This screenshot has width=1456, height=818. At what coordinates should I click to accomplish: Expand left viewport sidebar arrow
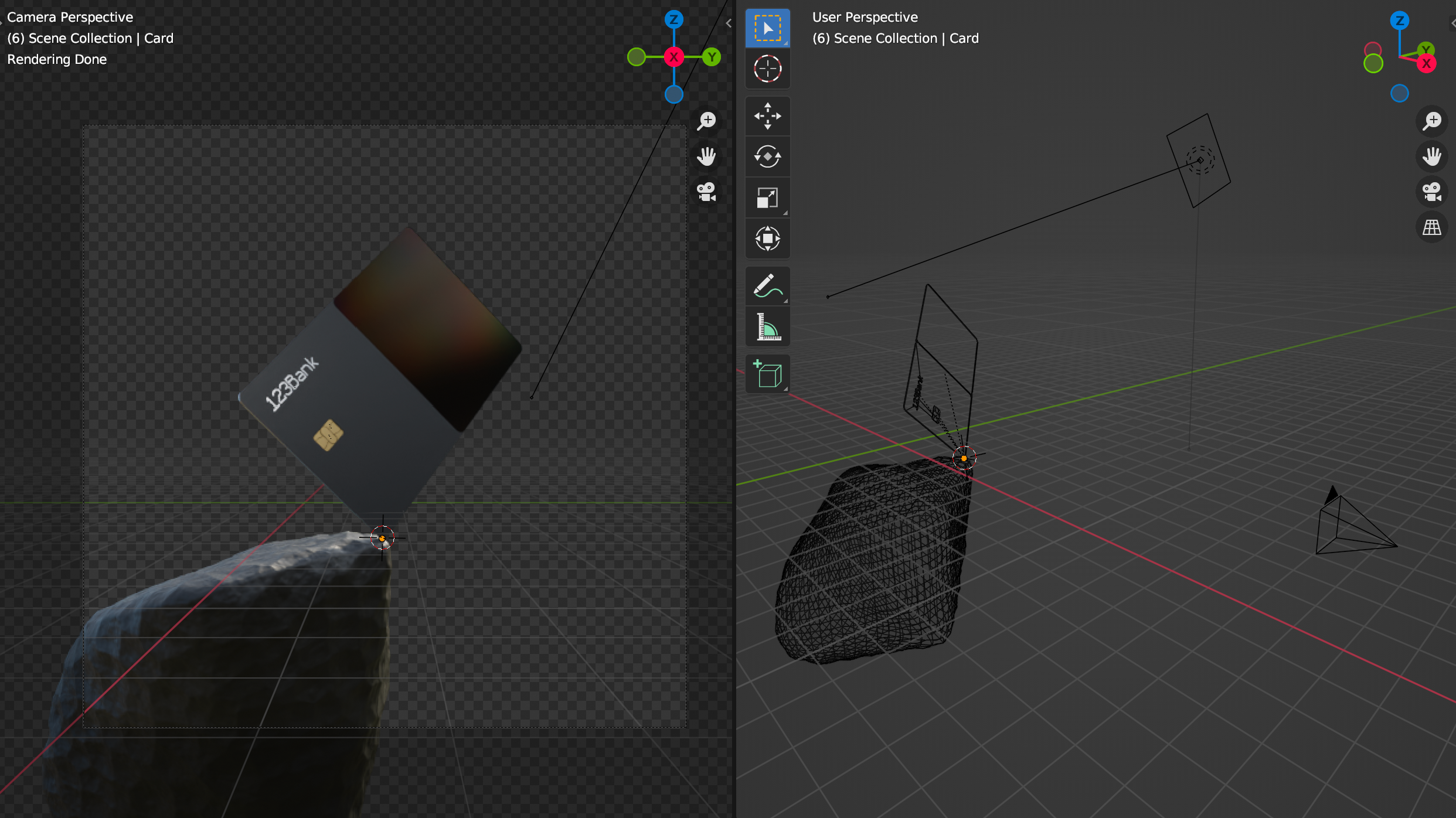click(729, 23)
